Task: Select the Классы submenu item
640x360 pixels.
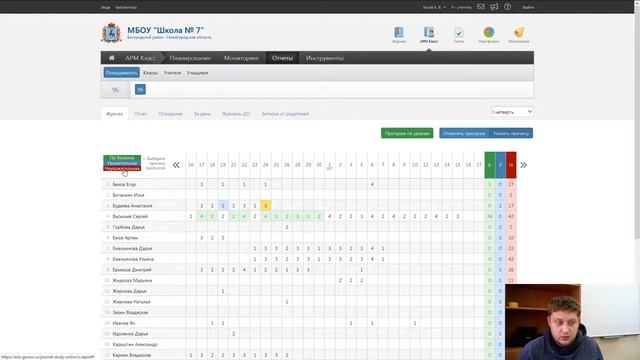Action: [150, 73]
